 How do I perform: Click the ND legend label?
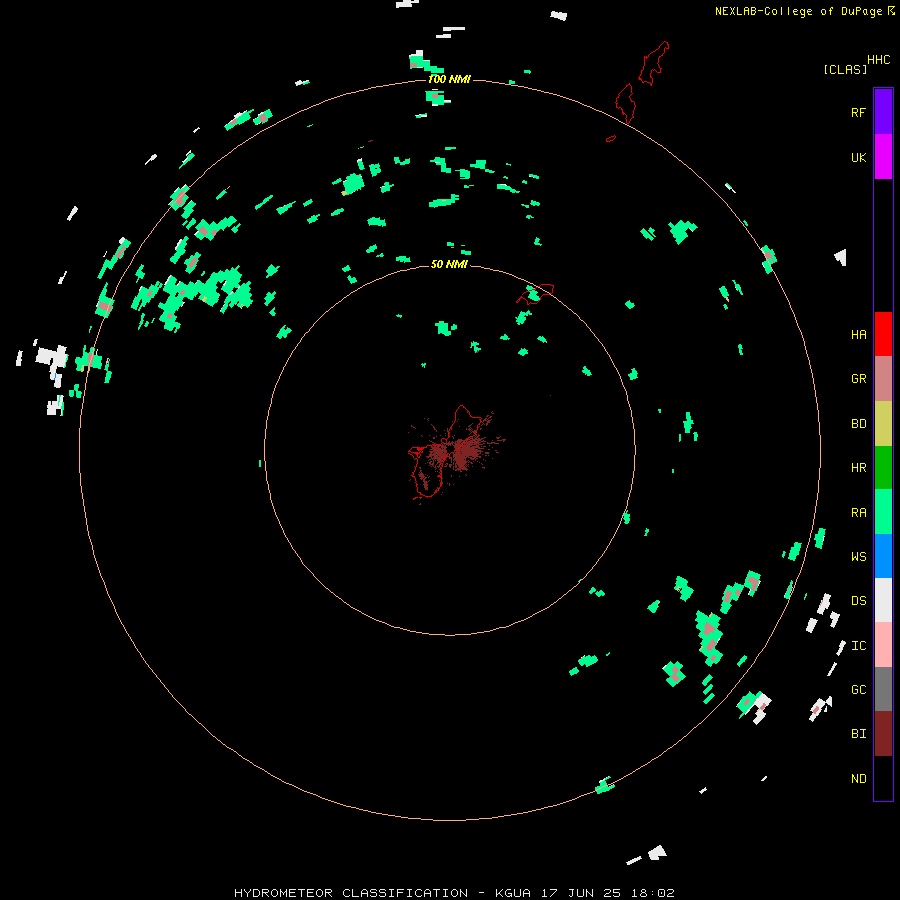[858, 778]
